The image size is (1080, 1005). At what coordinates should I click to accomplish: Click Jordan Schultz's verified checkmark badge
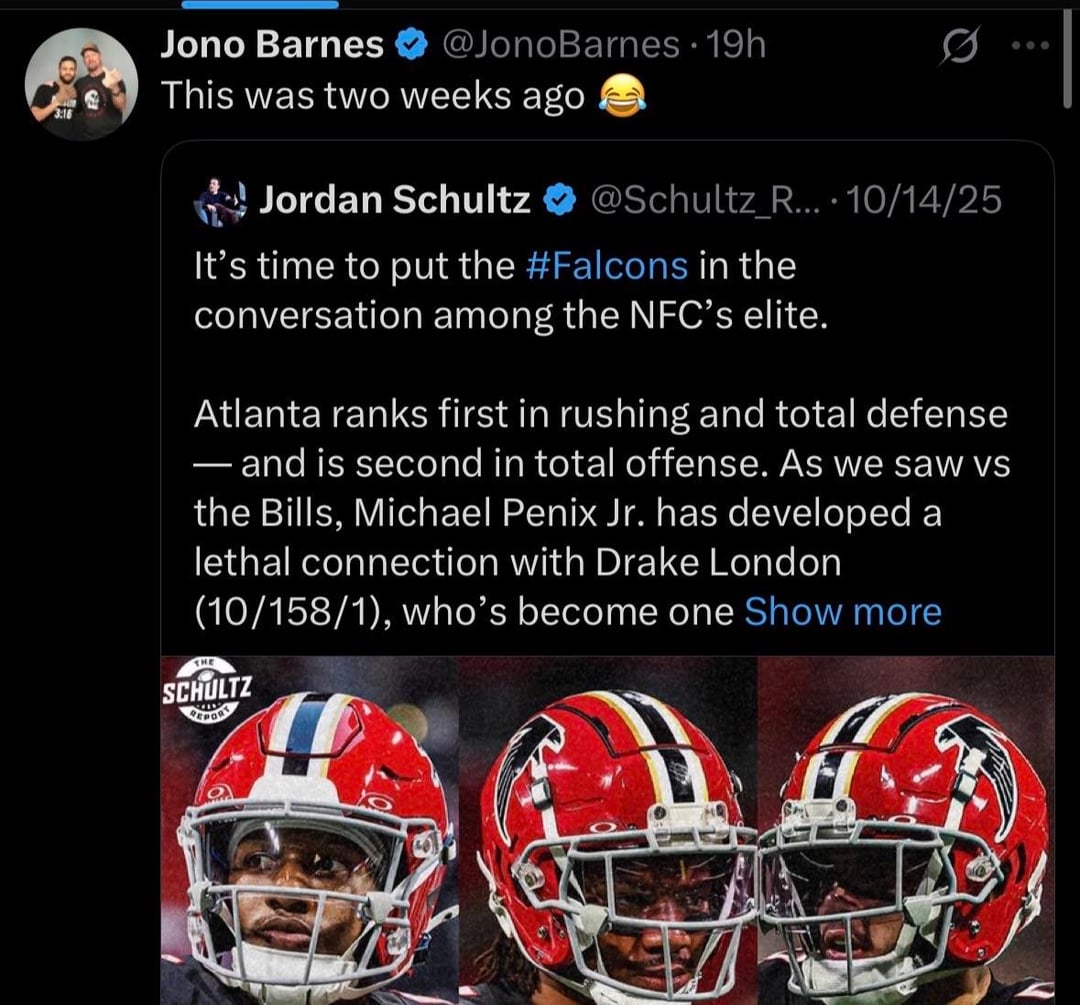[x=558, y=202]
